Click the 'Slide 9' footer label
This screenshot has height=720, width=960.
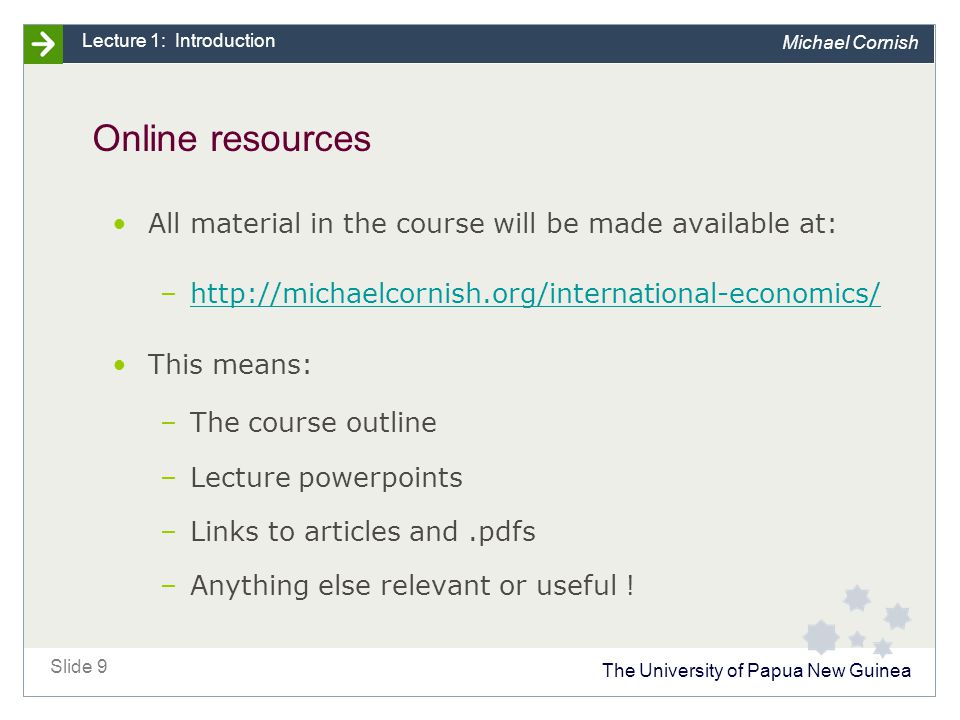[x=78, y=666]
